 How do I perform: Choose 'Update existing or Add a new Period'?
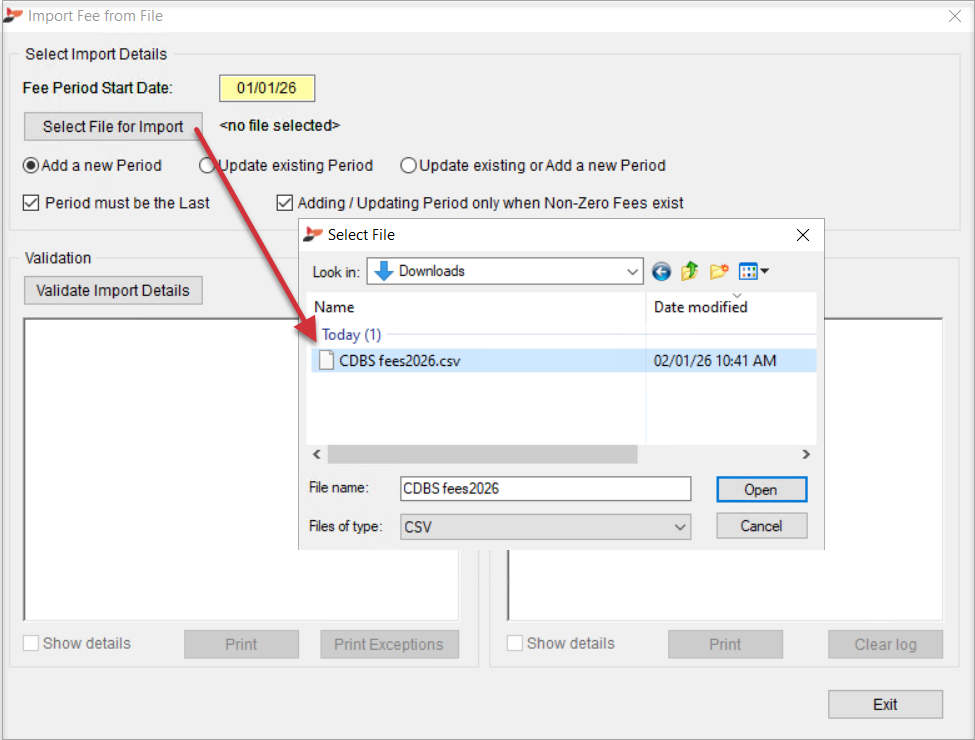[408, 165]
